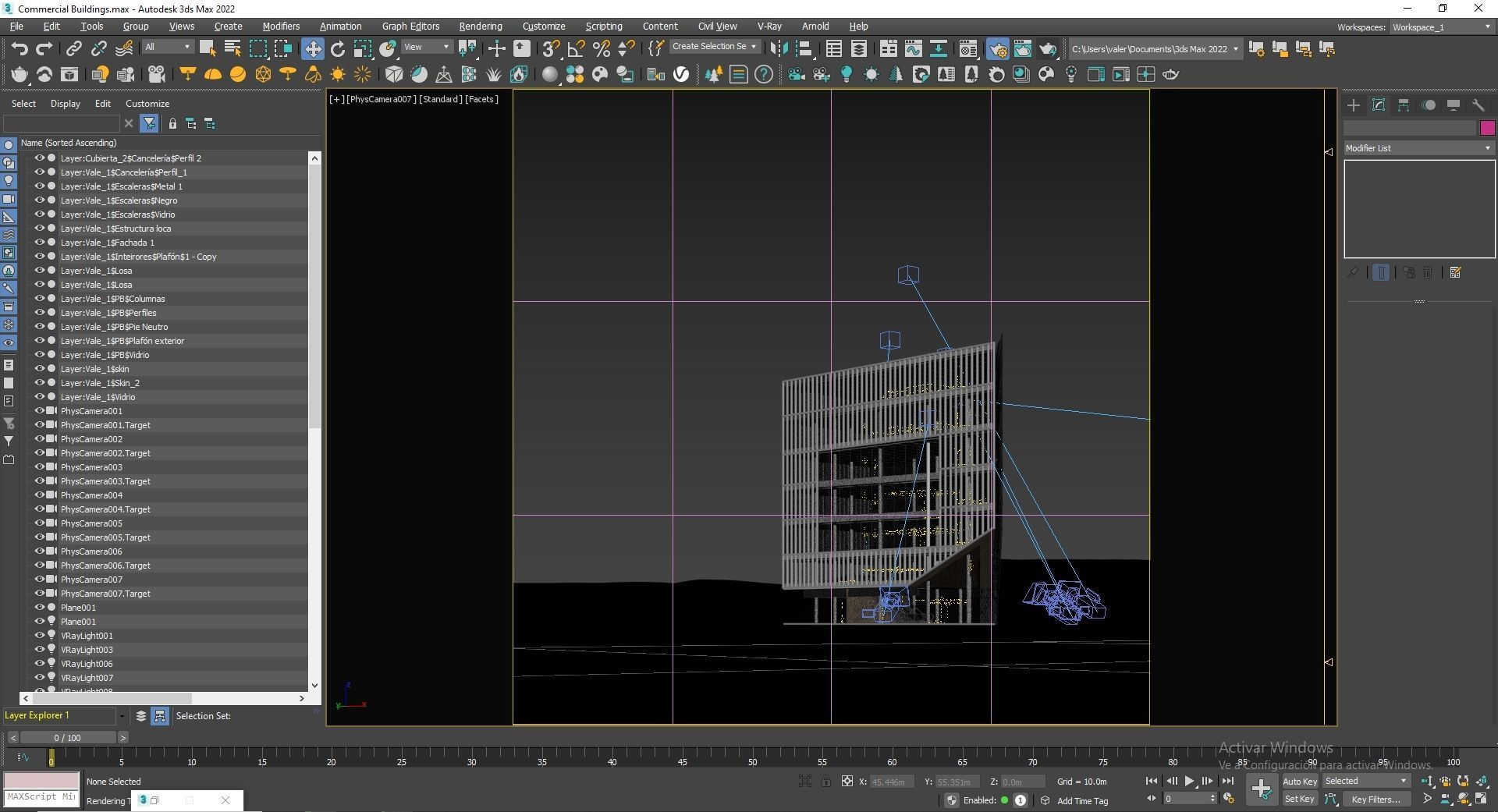Click the MAXScript mini listener field
Image resolution: width=1498 pixels, height=812 pixels.
(x=41, y=797)
